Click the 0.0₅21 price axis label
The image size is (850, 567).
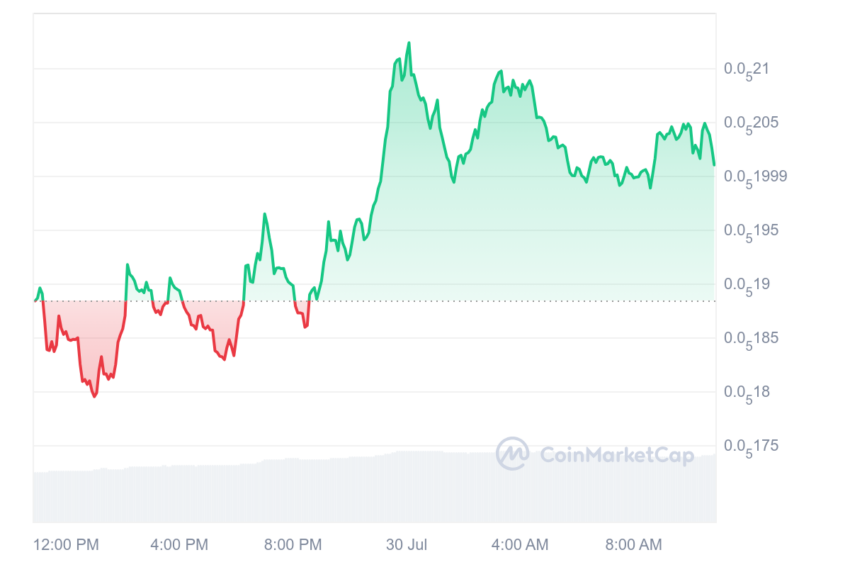tap(746, 70)
